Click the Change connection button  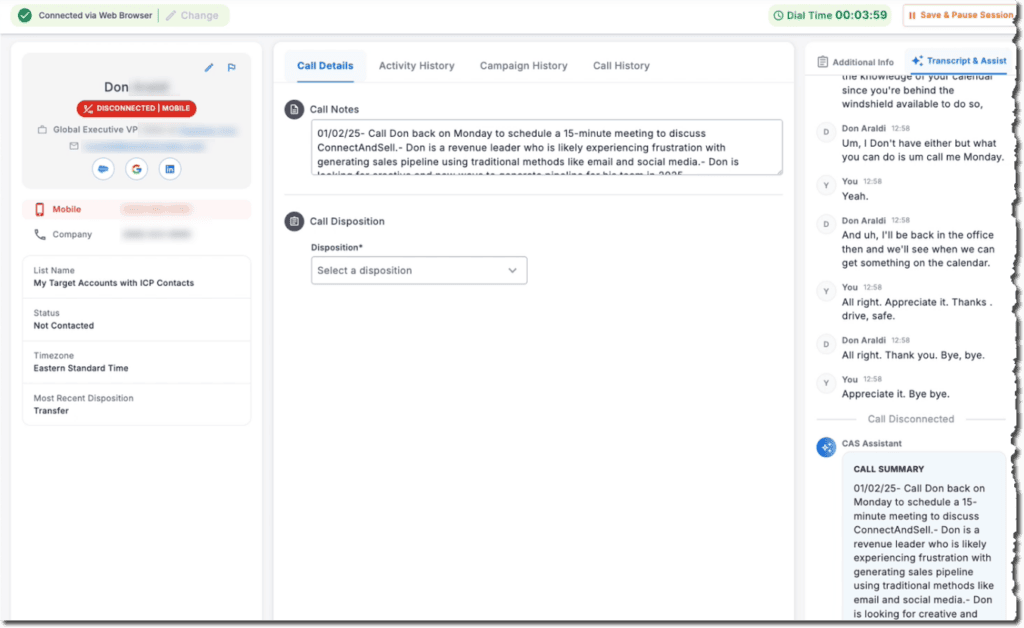(x=192, y=15)
